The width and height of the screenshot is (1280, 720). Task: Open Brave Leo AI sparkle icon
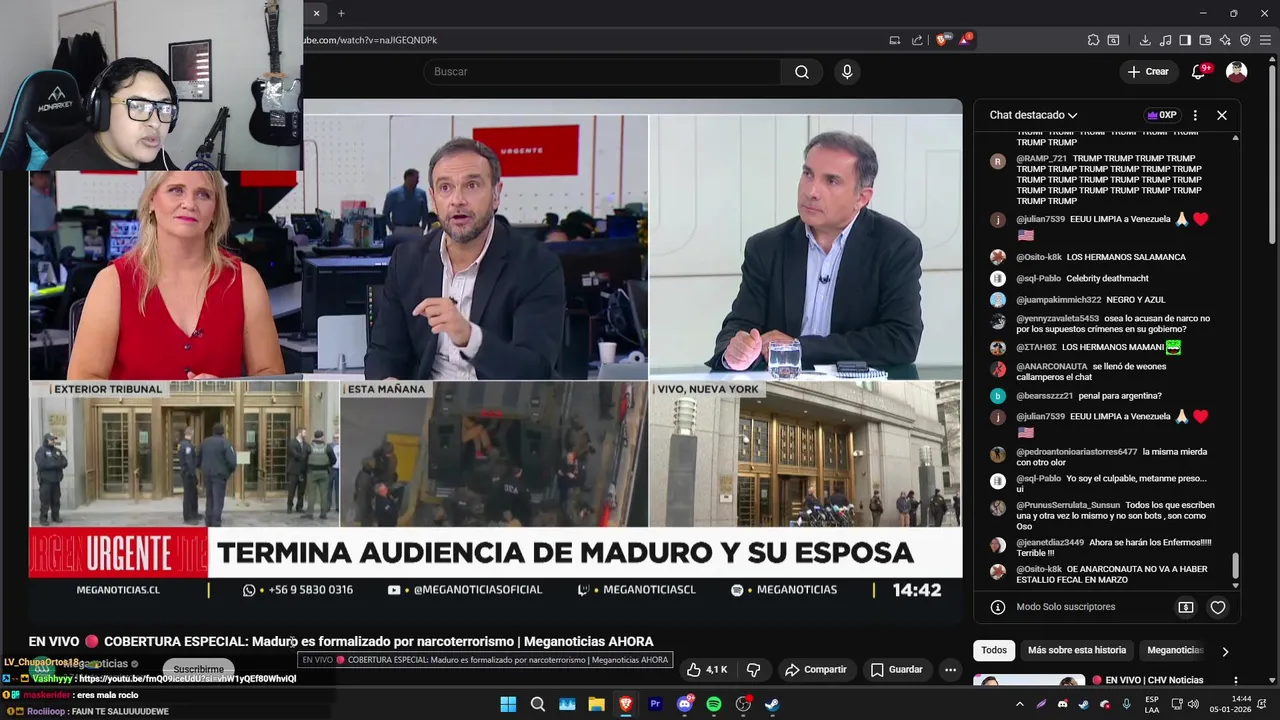(x=1225, y=40)
